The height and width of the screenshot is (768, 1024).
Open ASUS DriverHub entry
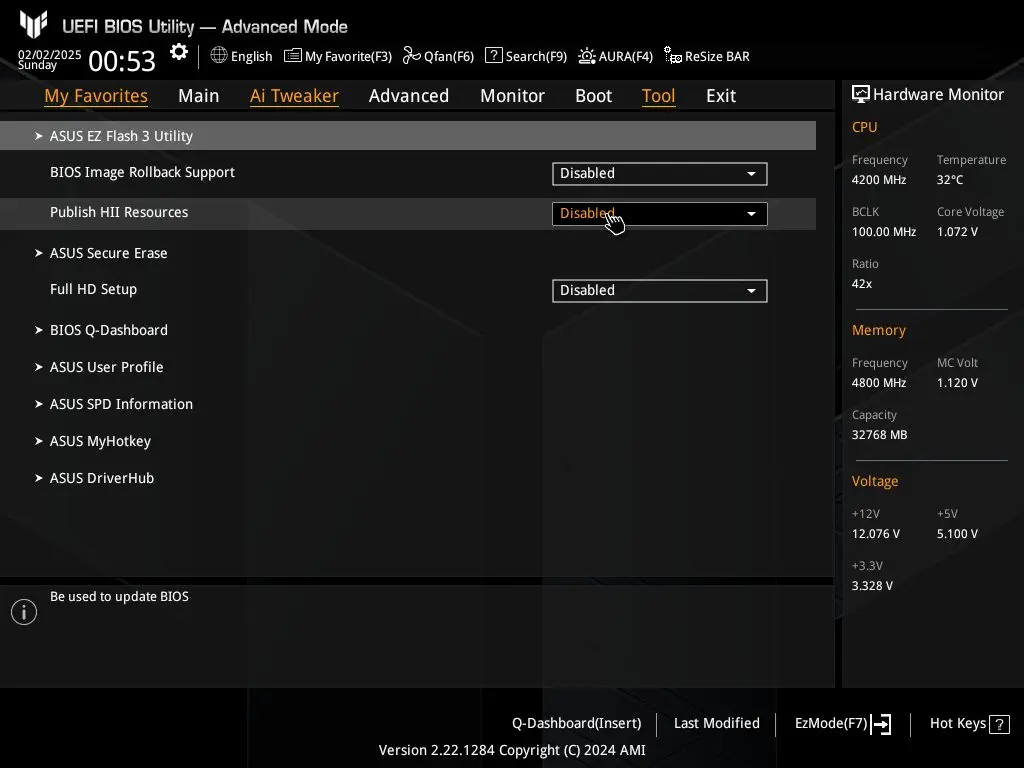coord(102,478)
